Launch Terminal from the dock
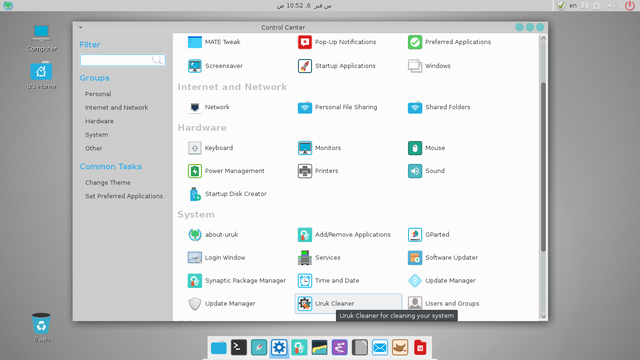The image size is (640, 360). click(239, 348)
